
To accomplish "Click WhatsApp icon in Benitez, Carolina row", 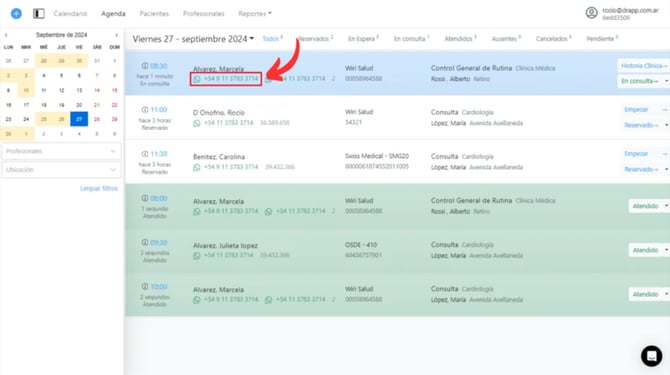I will [x=197, y=167].
